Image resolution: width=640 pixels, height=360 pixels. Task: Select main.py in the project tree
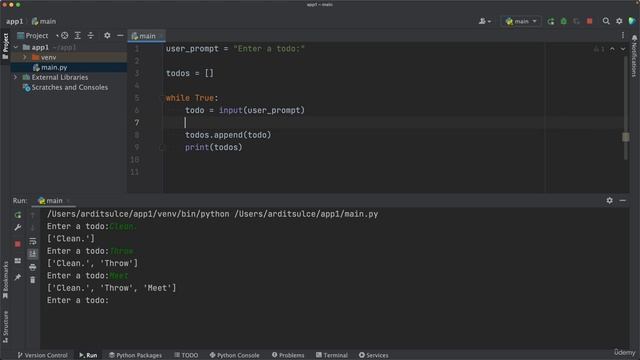pos(54,67)
